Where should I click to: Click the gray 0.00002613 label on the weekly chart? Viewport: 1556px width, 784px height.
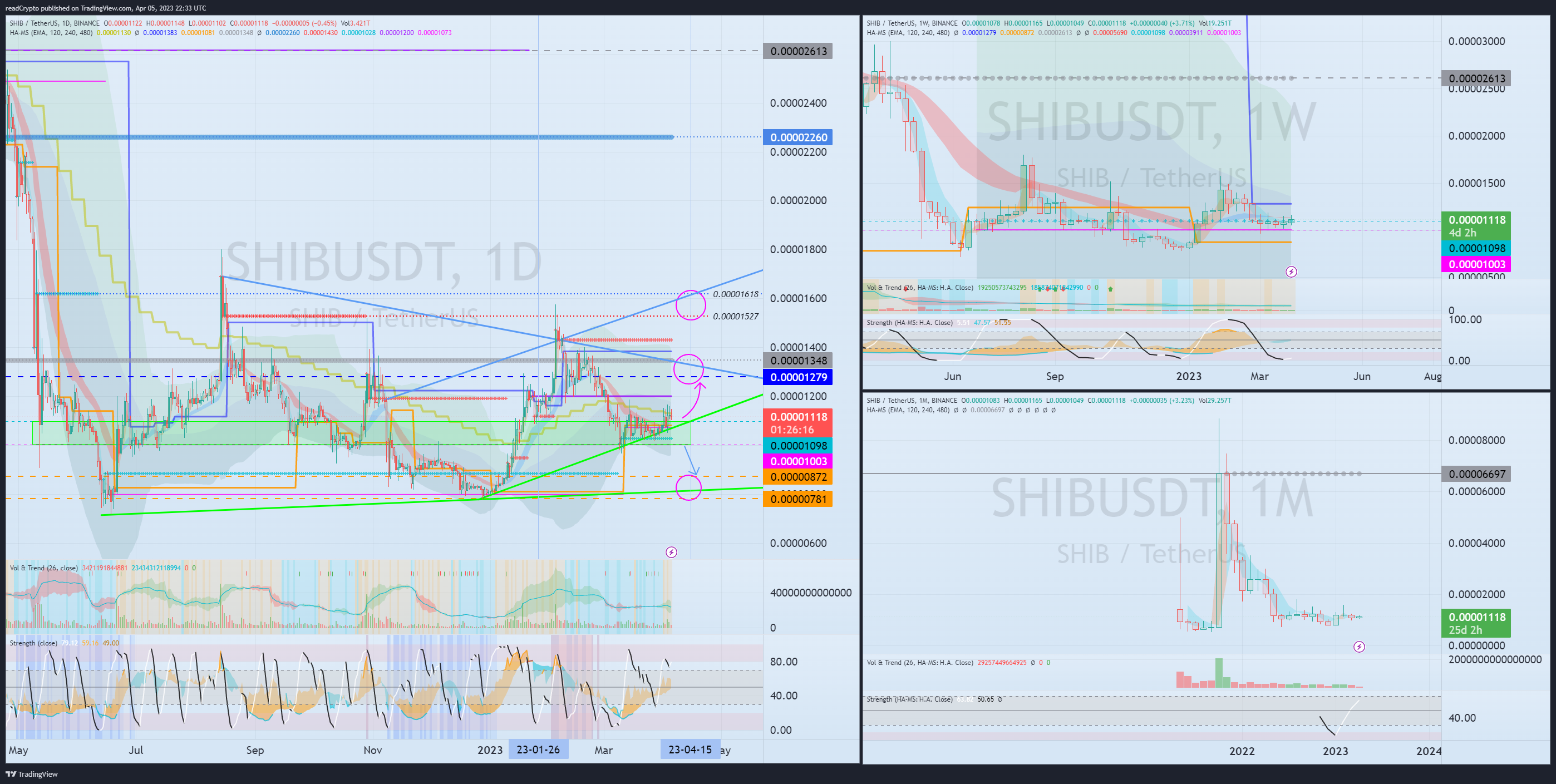(x=1476, y=78)
